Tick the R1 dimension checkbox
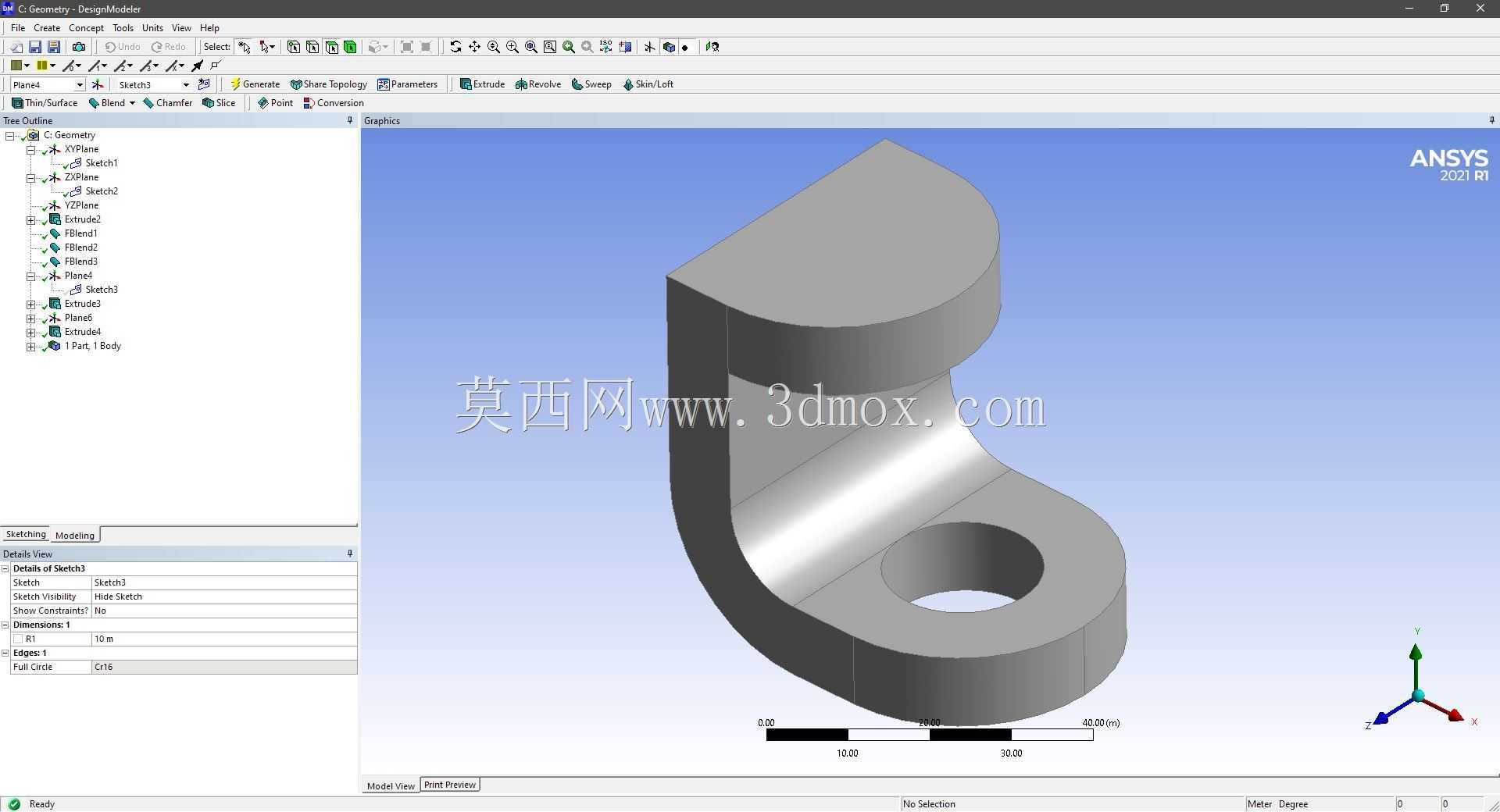1500x812 pixels. [18, 639]
